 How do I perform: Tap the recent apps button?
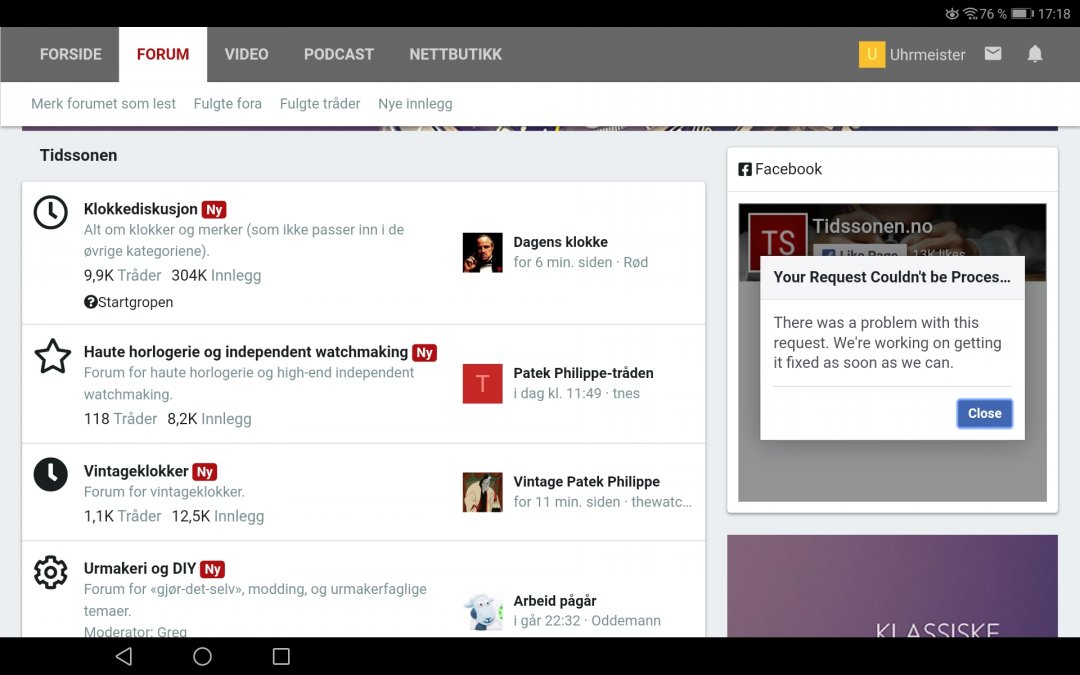pyautogui.click(x=281, y=654)
